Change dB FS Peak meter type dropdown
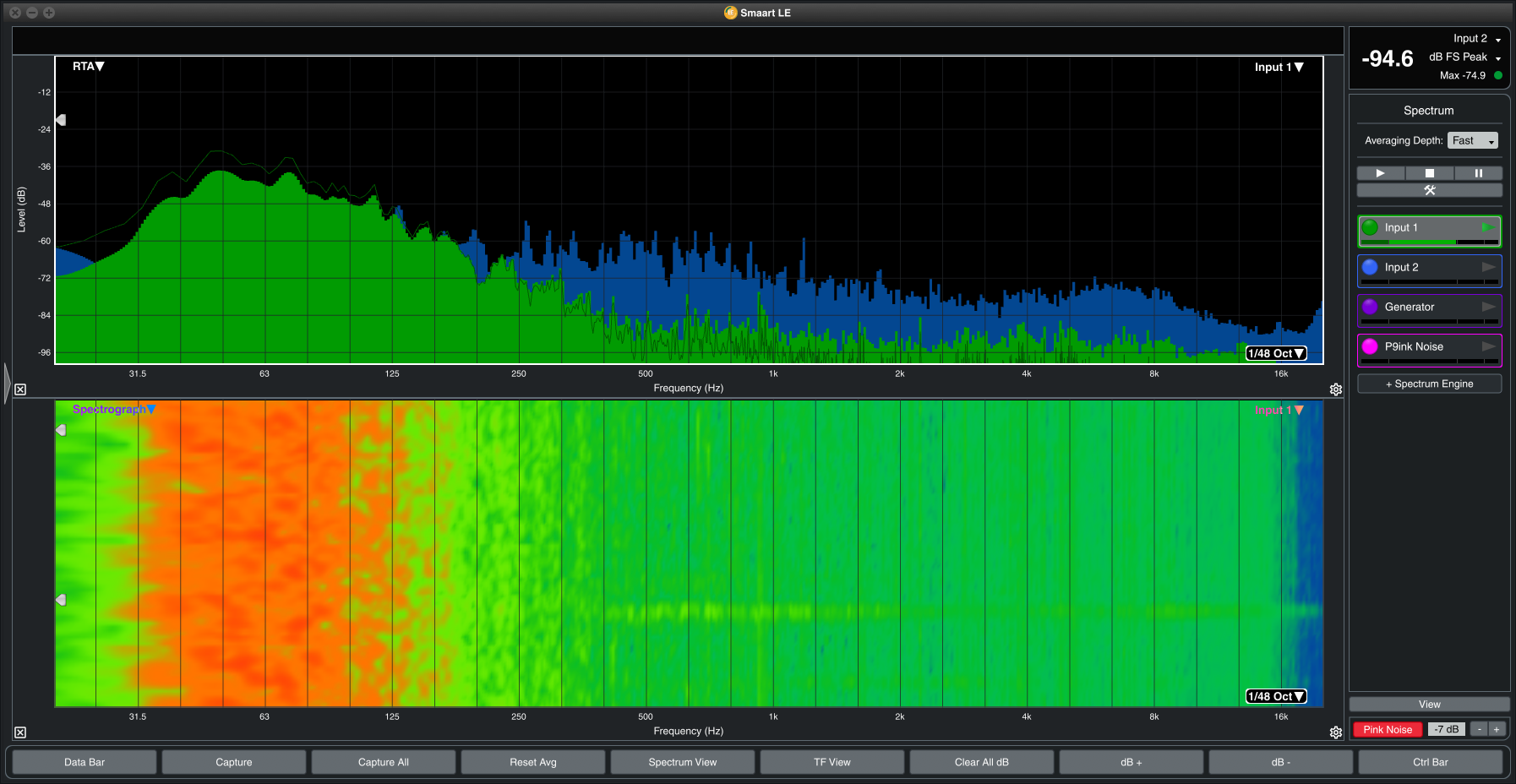1516x784 pixels. 1465,57
